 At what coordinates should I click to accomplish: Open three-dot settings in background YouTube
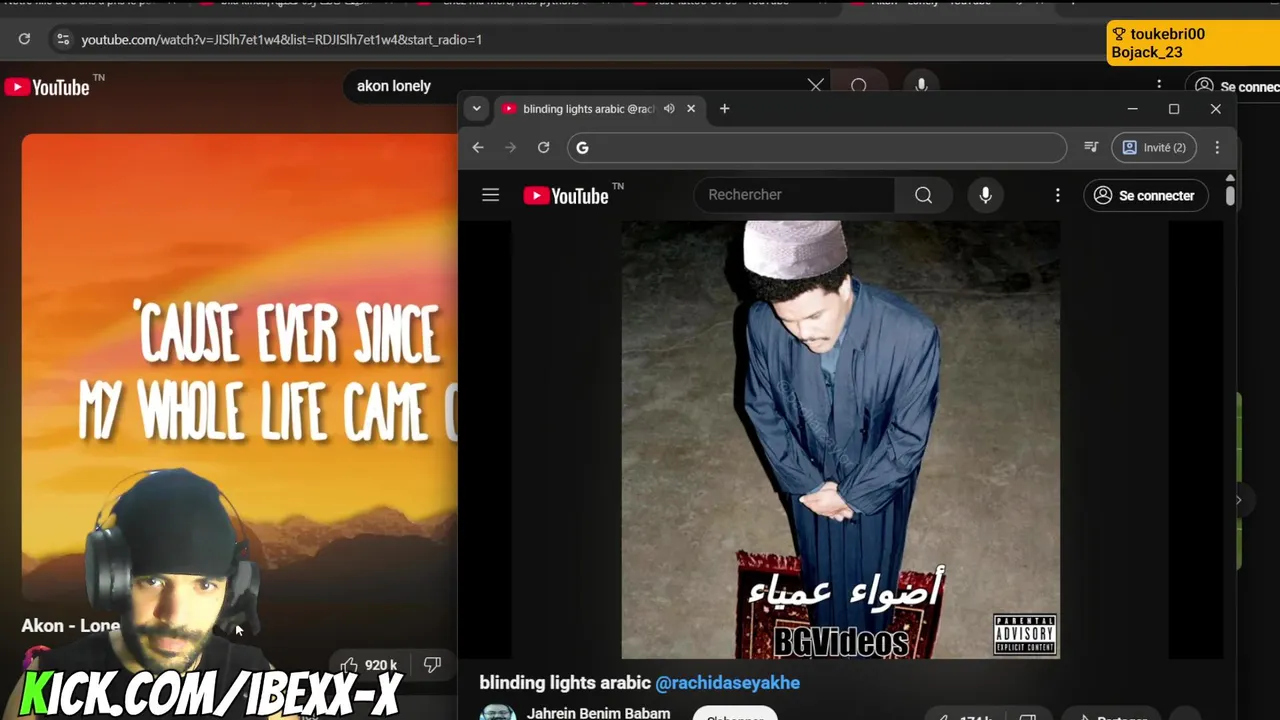tap(1159, 86)
